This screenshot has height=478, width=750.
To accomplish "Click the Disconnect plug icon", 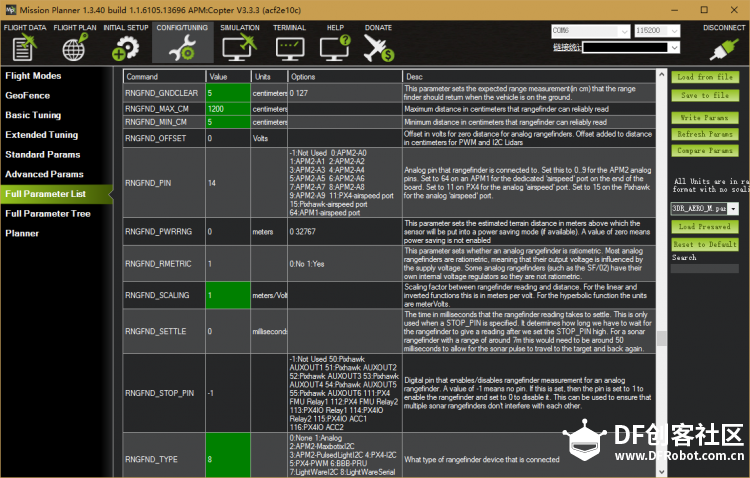I will point(724,49).
